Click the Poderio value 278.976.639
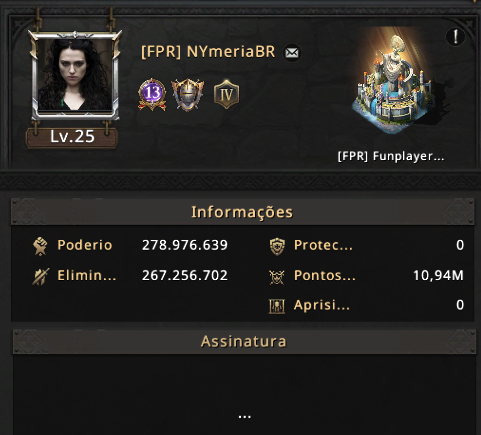The width and height of the screenshot is (481, 435). tap(185, 245)
